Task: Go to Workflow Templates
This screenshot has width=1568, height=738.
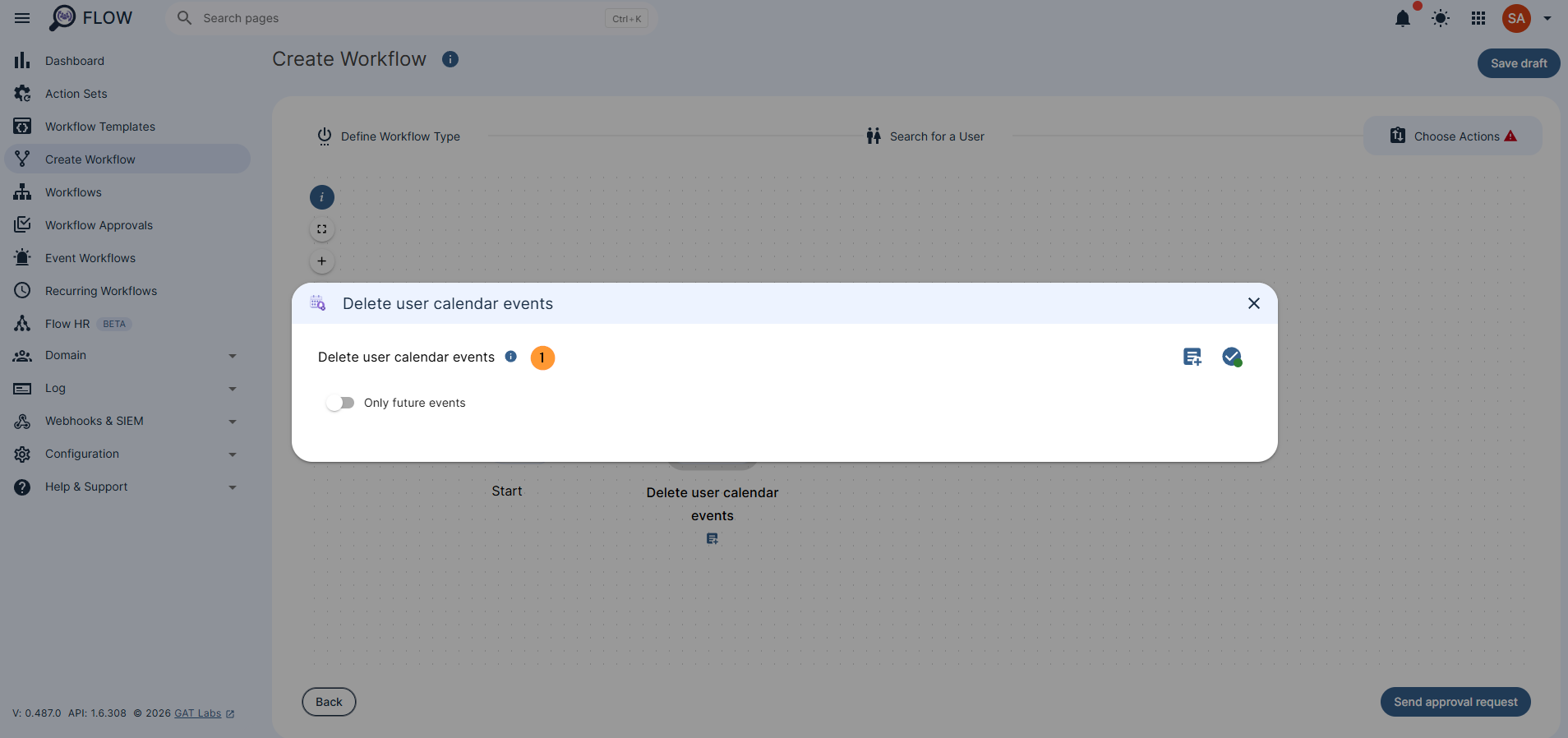Action: point(127,127)
